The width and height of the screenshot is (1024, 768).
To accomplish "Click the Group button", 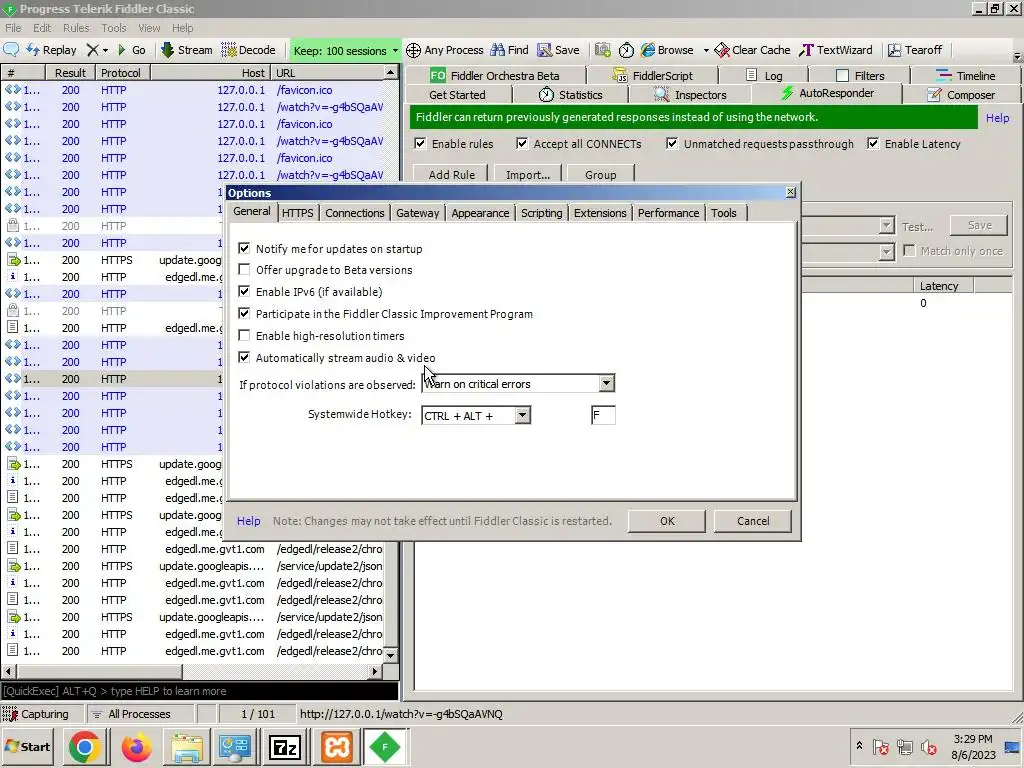I will (x=601, y=174).
